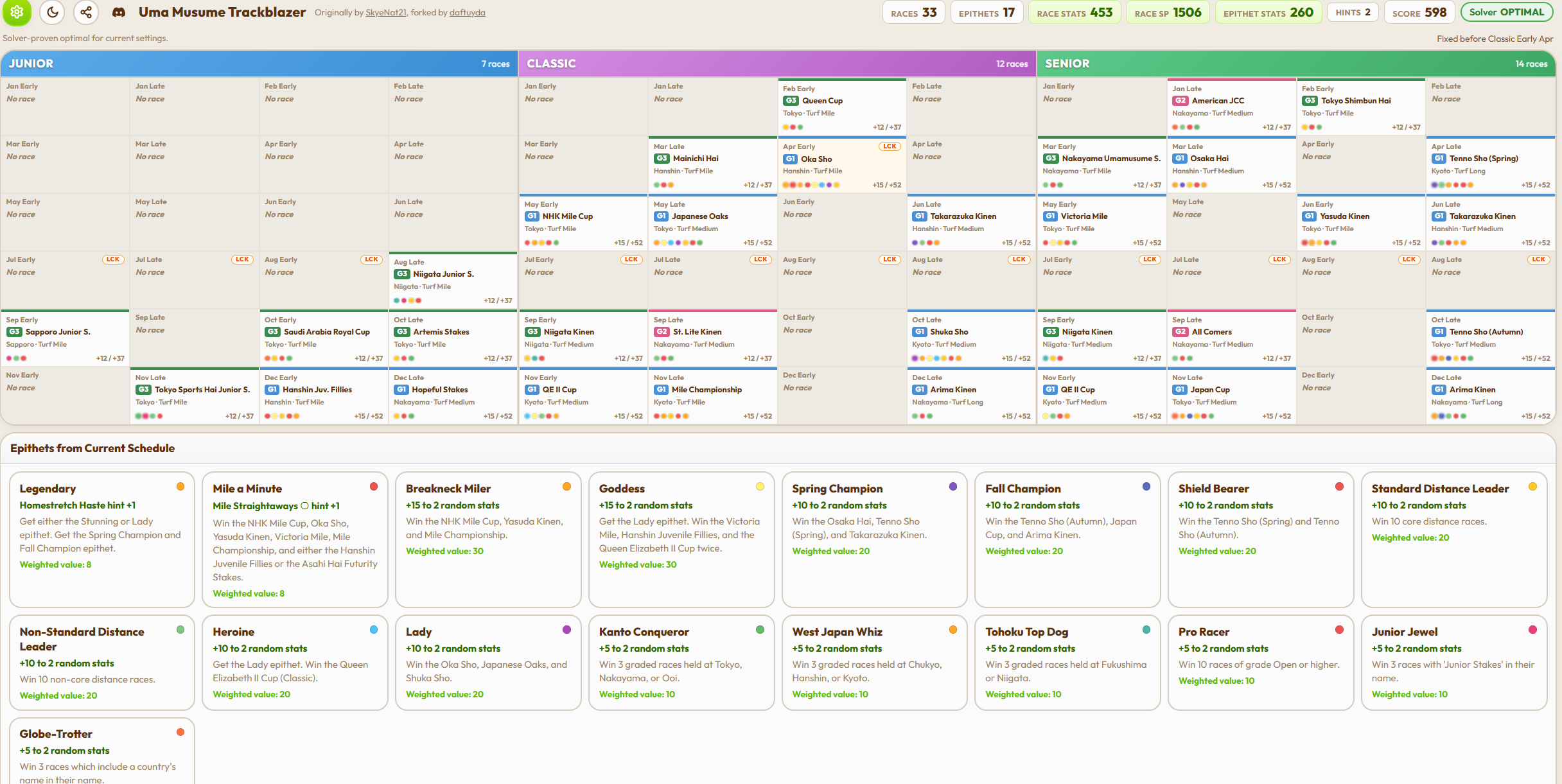The image size is (1562, 784).
Task: Click the RACES 33 stat chip
Action: pos(913,12)
